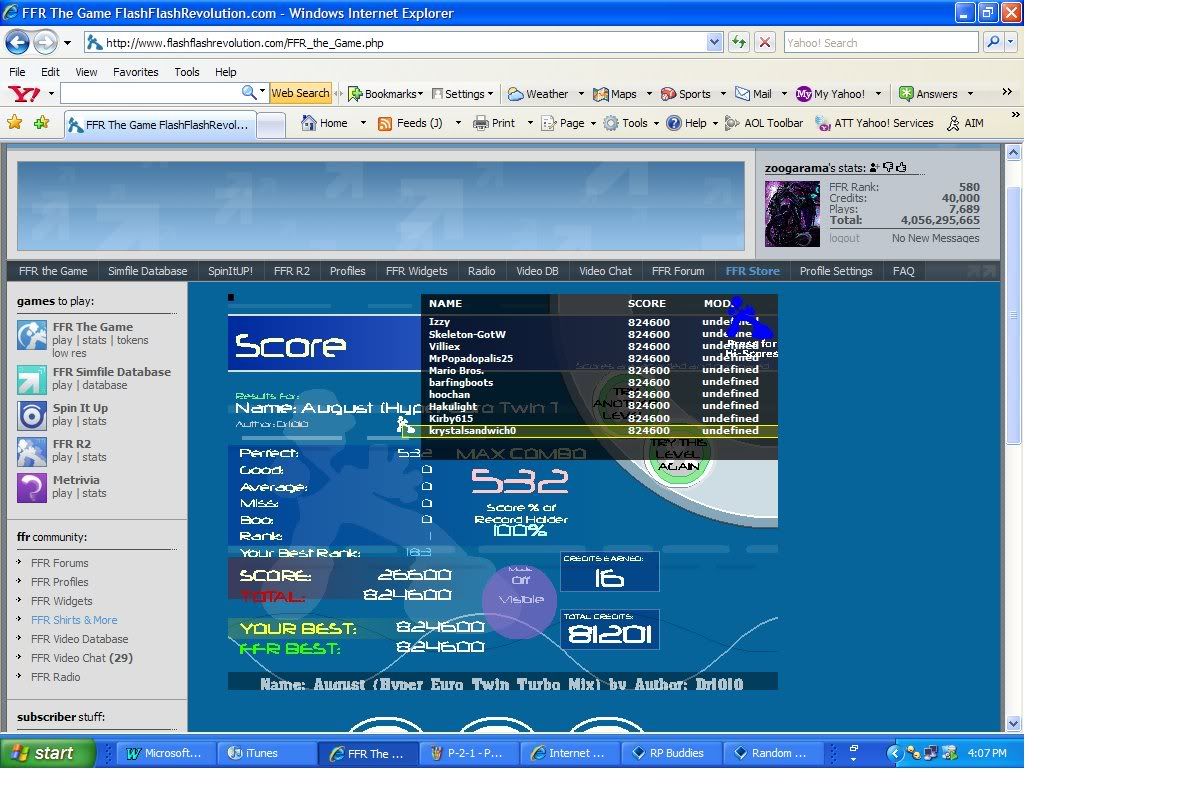Open the AOL Toolbar item

(x=764, y=123)
